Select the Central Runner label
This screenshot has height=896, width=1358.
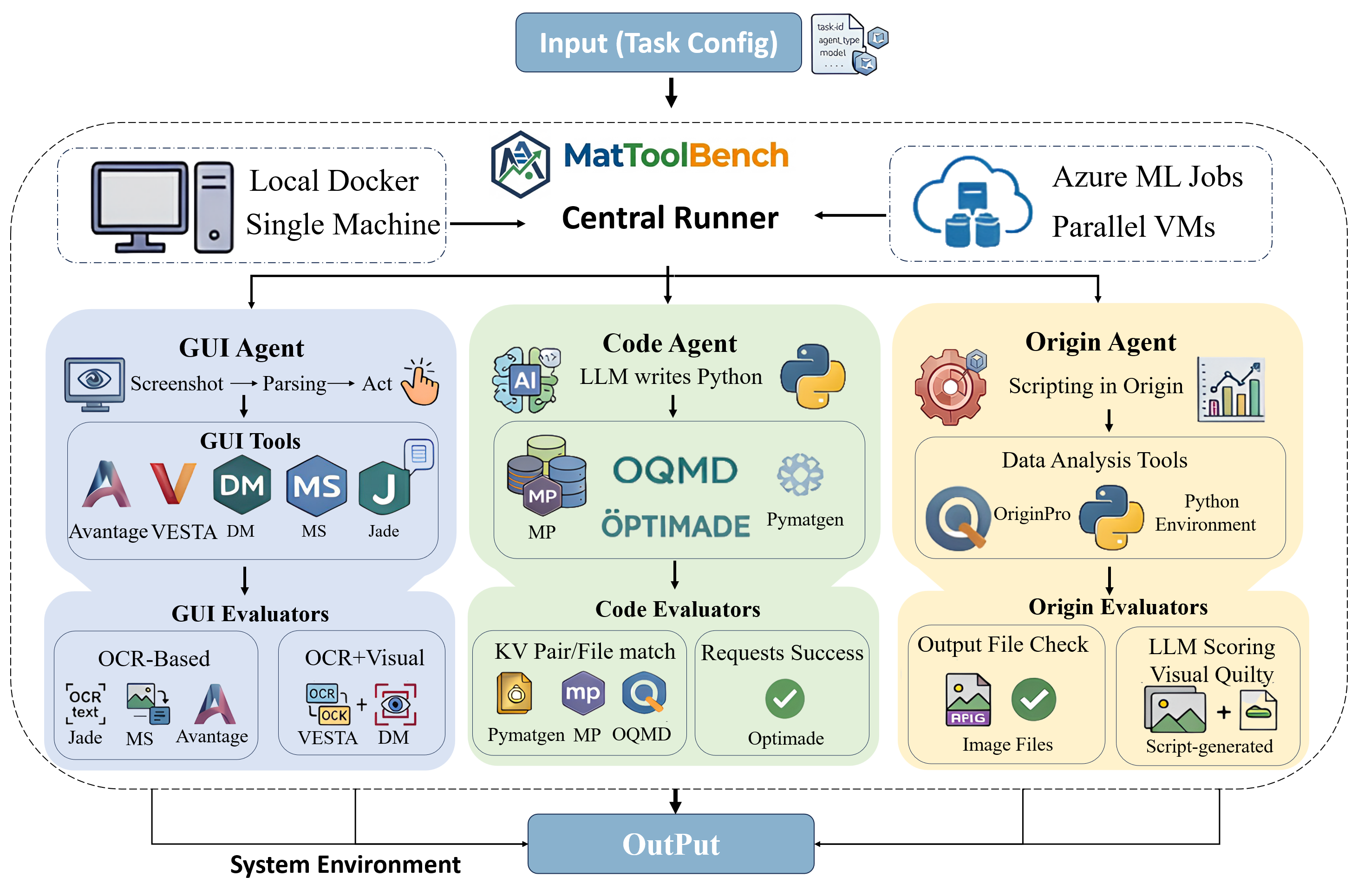point(670,218)
